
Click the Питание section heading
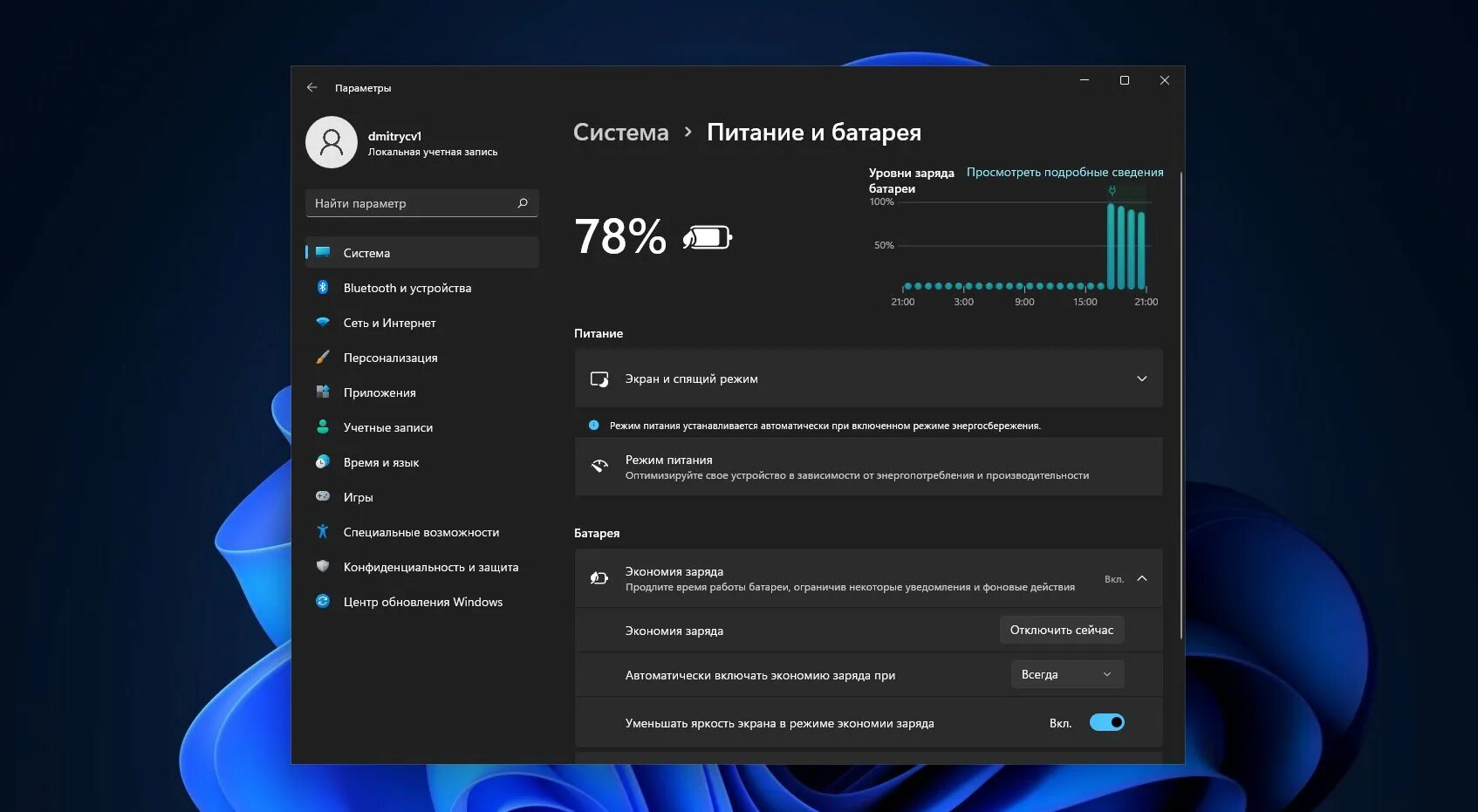[599, 333]
